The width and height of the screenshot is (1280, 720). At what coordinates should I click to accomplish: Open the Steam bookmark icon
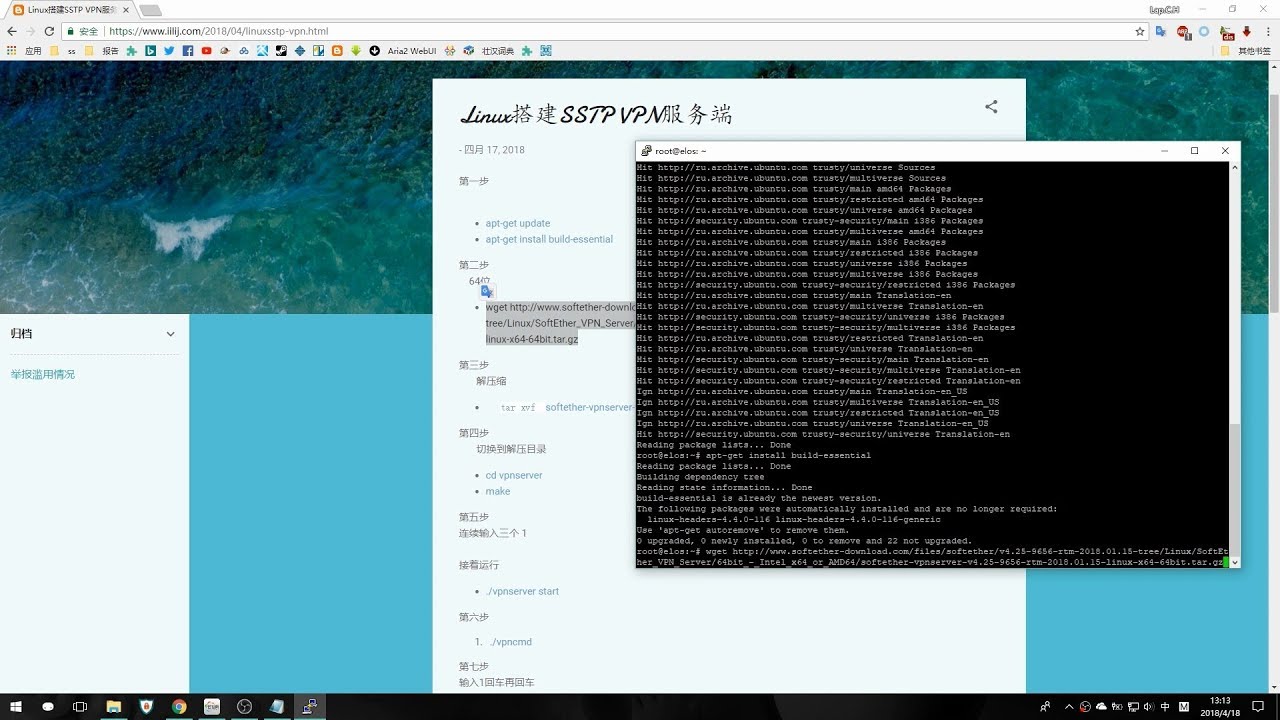click(x=281, y=50)
